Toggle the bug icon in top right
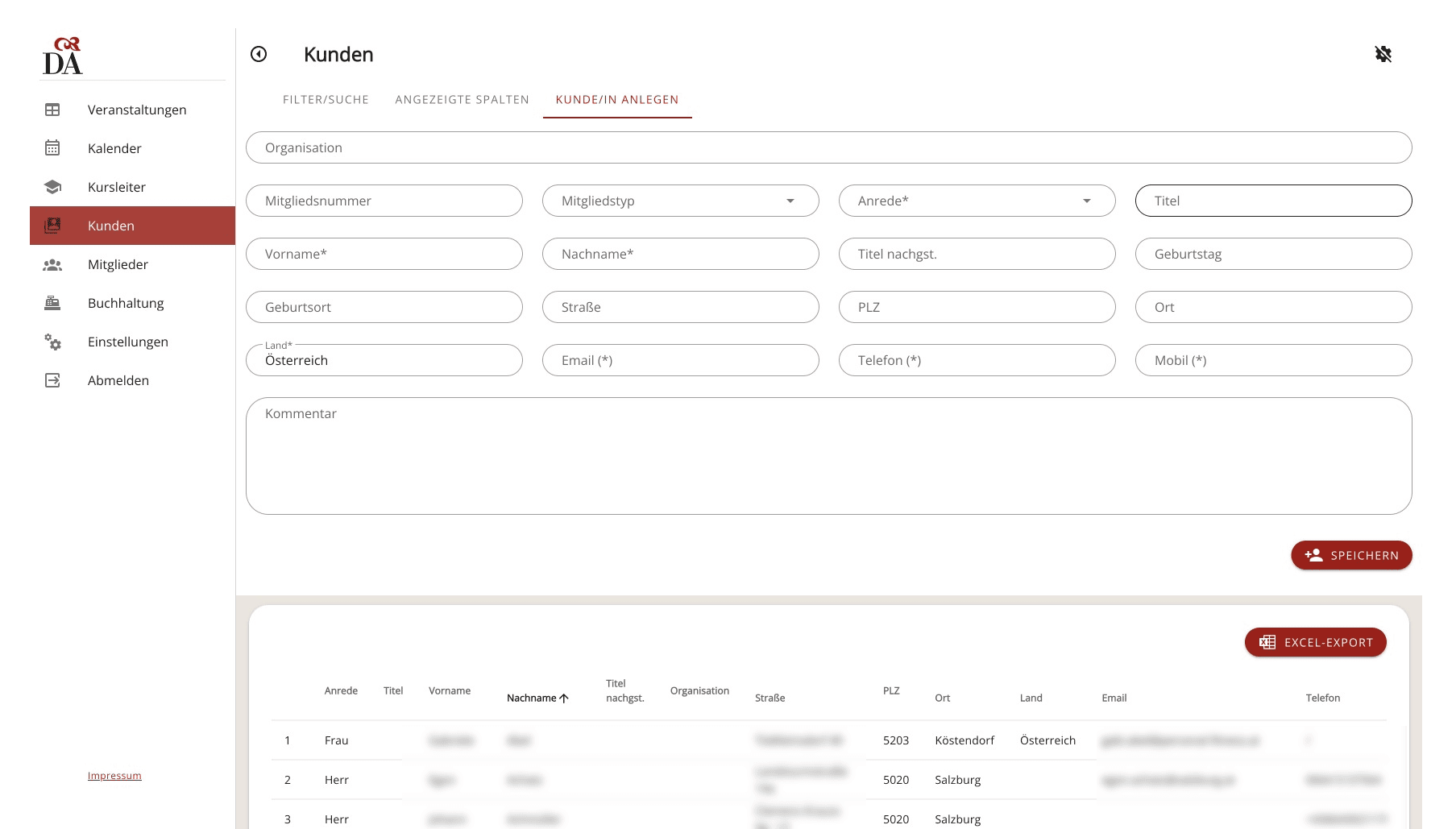 point(1383,54)
